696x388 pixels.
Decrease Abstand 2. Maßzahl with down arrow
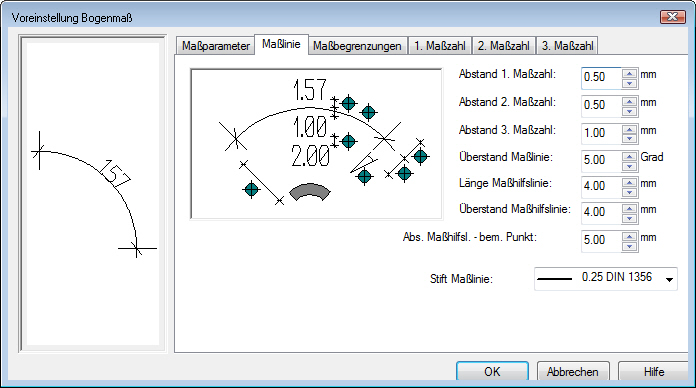(629, 111)
